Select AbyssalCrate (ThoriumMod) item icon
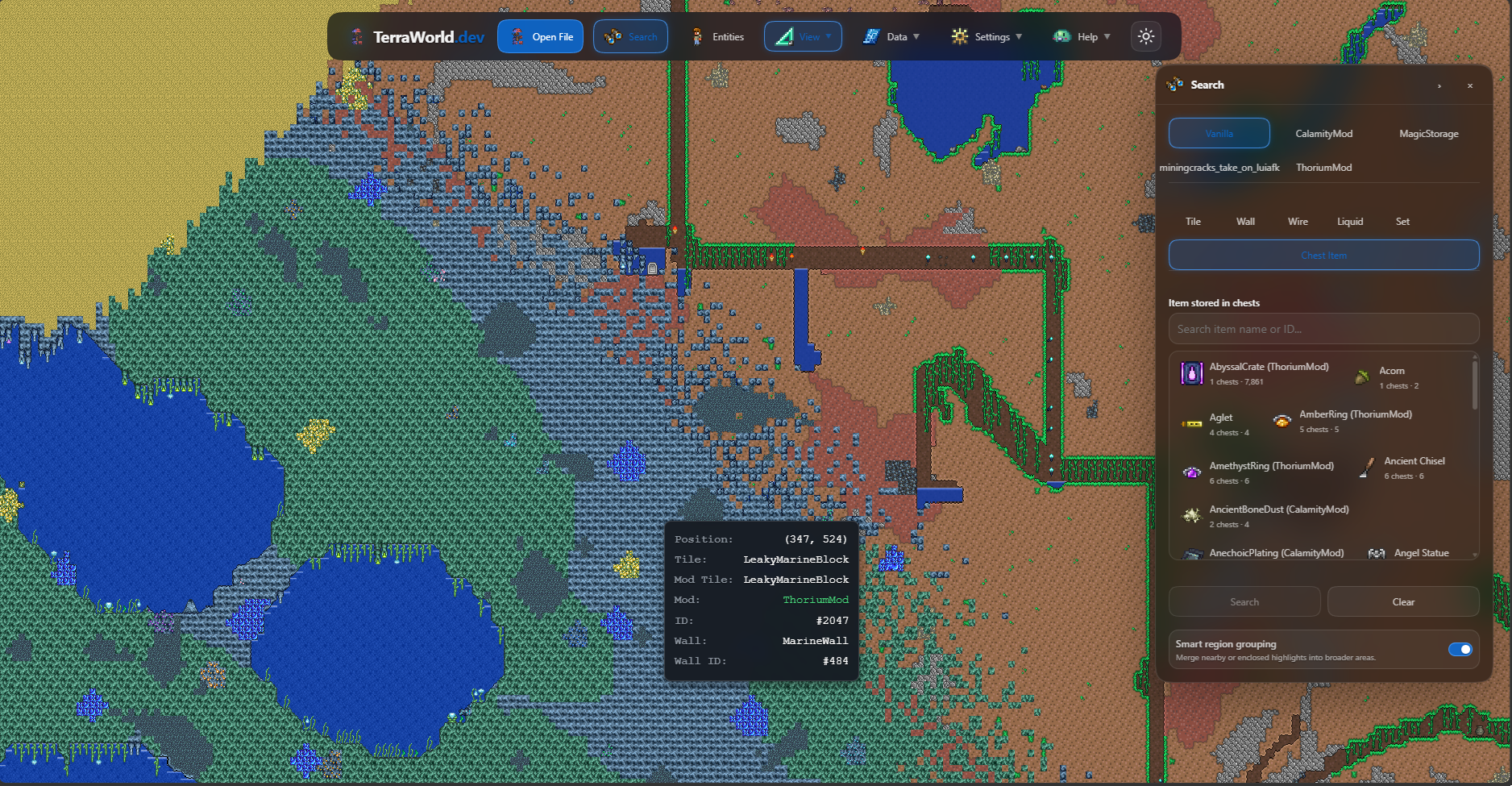The height and width of the screenshot is (786, 1512). [1192, 373]
